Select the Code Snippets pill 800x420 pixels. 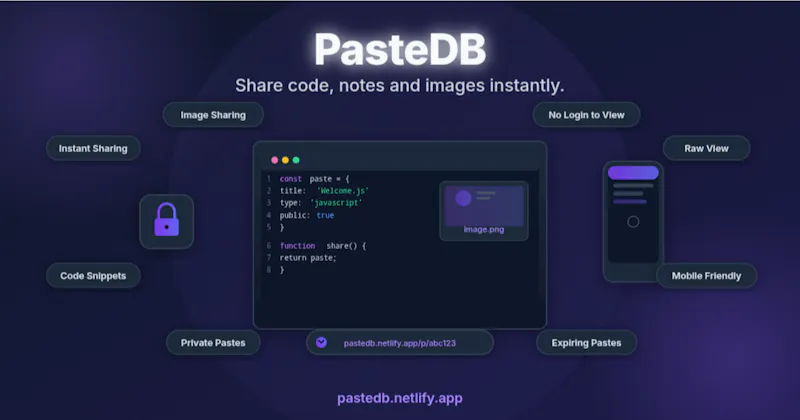pyautogui.click(x=93, y=276)
